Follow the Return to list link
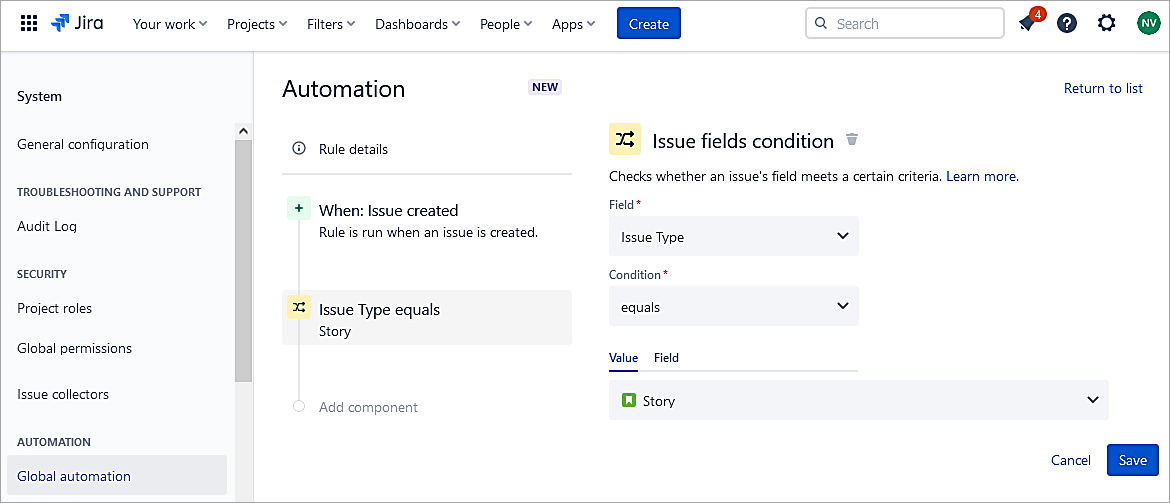 (x=1103, y=88)
